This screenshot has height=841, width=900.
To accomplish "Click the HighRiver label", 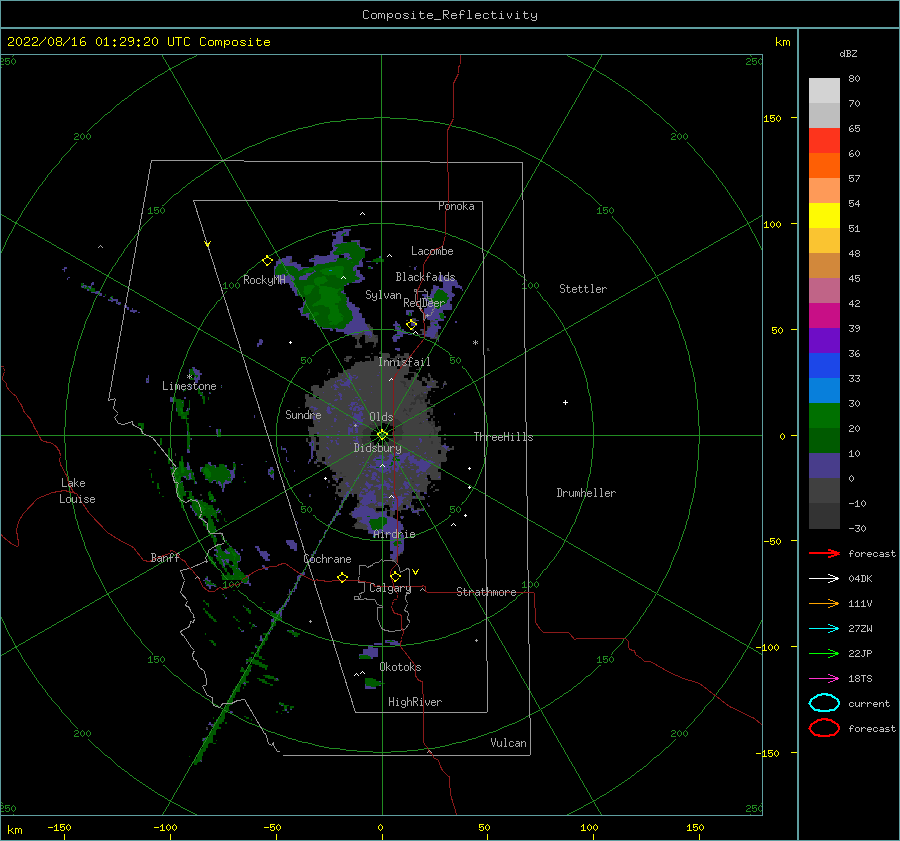I will point(415,702).
